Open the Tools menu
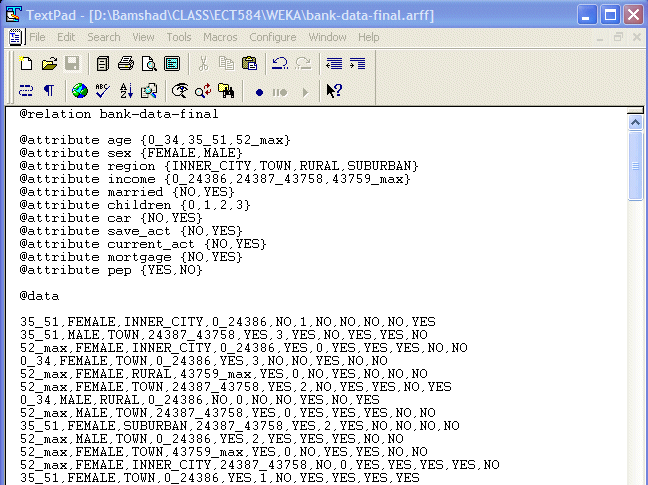648x485 pixels. coord(179,37)
